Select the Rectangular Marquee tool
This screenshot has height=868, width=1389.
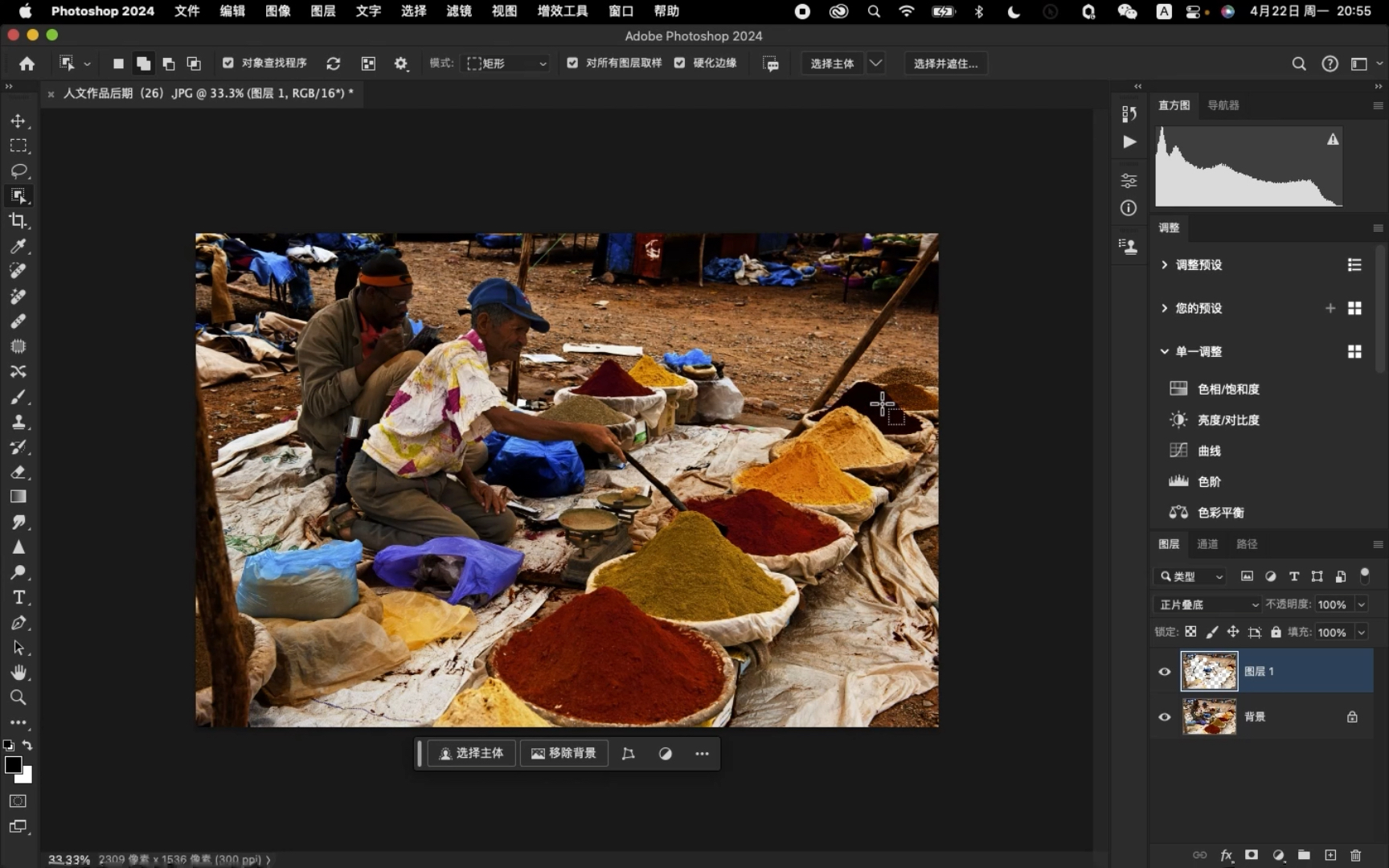tap(18, 146)
